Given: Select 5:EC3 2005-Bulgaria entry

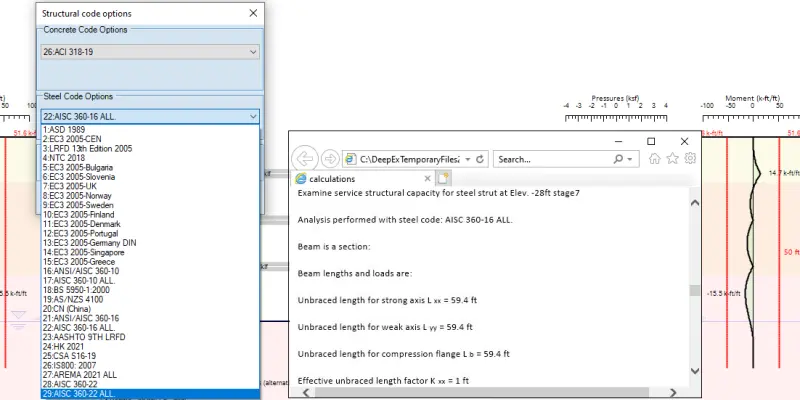Looking at the screenshot, I should [78, 167].
